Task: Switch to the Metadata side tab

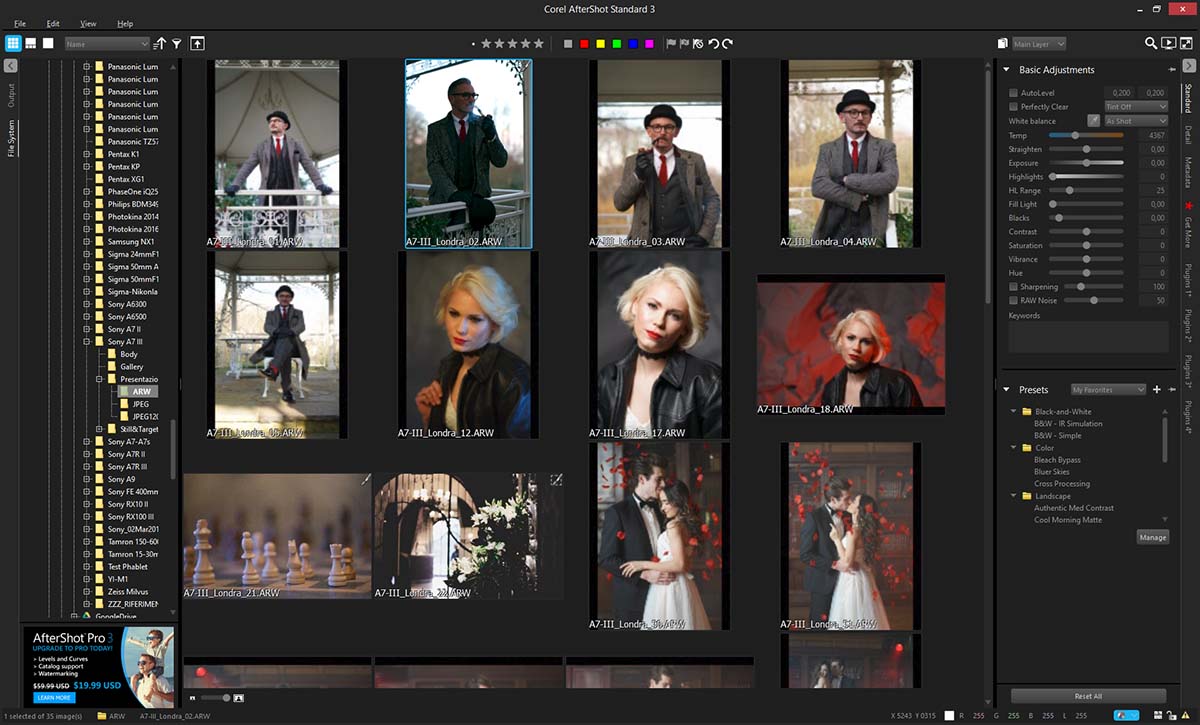Action: (x=1188, y=168)
